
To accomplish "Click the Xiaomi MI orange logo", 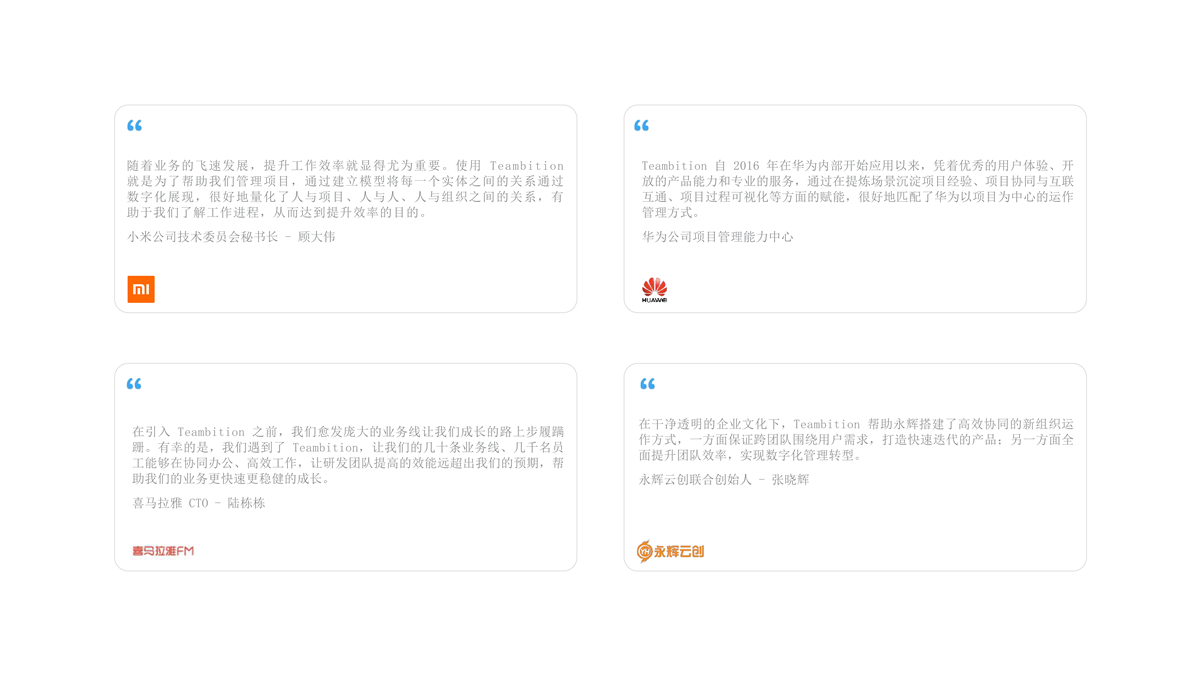I will (x=141, y=289).
